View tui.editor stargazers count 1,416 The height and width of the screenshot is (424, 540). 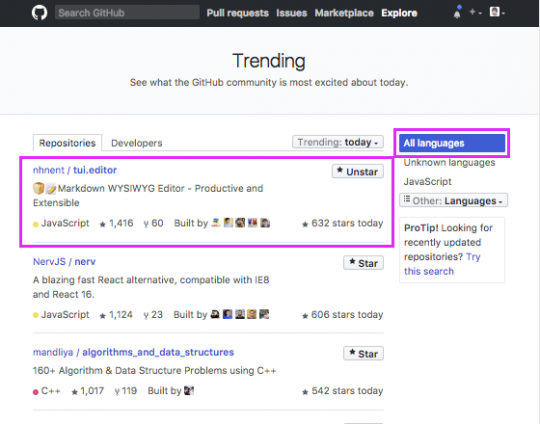pos(116,223)
